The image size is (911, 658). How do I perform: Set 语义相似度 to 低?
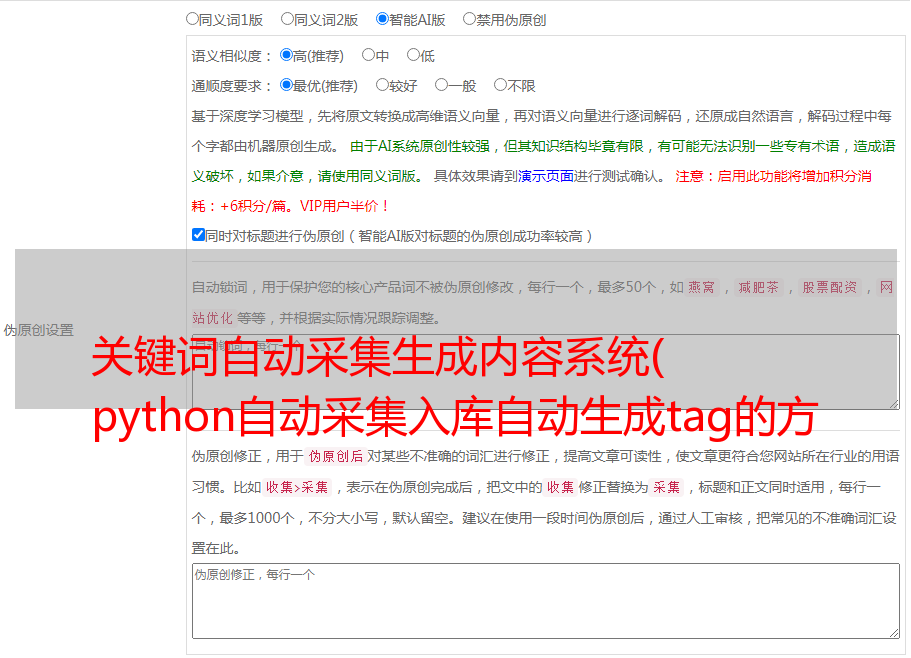coord(413,55)
